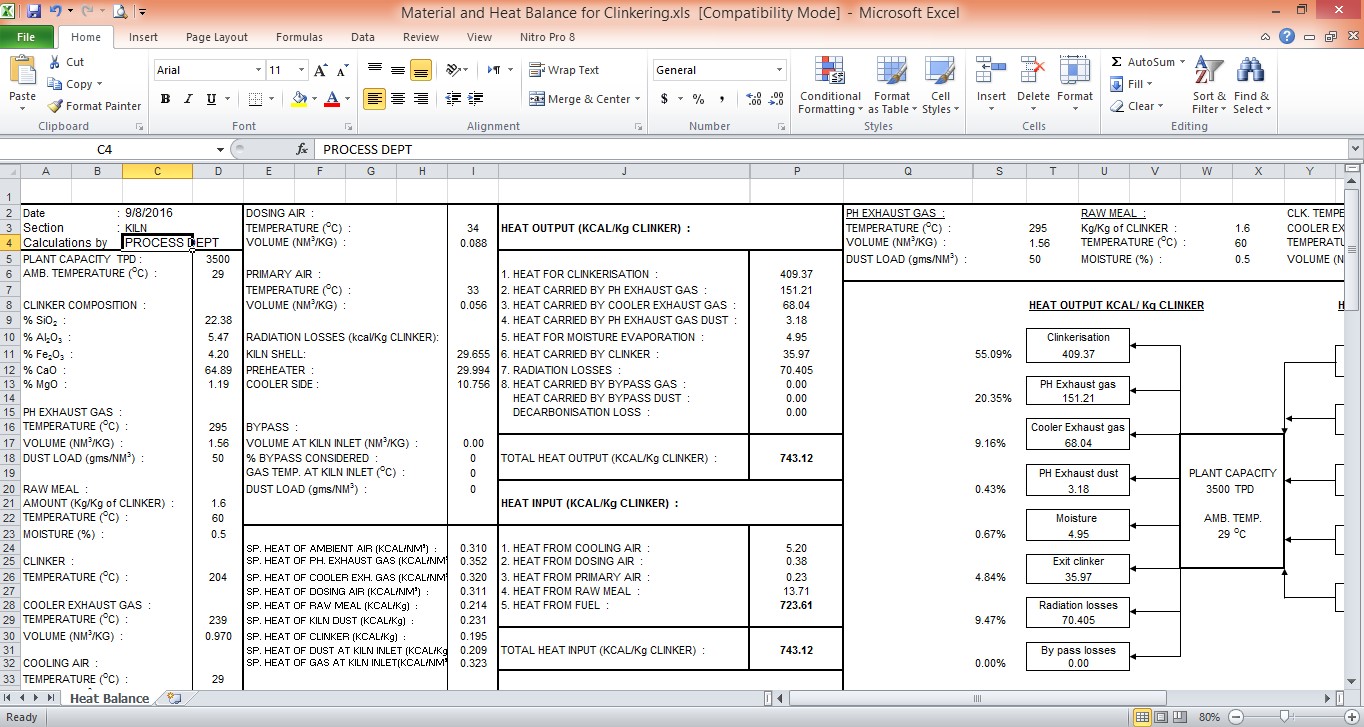Switch to the Data tab
This screenshot has height=727, width=1364.
(363, 37)
